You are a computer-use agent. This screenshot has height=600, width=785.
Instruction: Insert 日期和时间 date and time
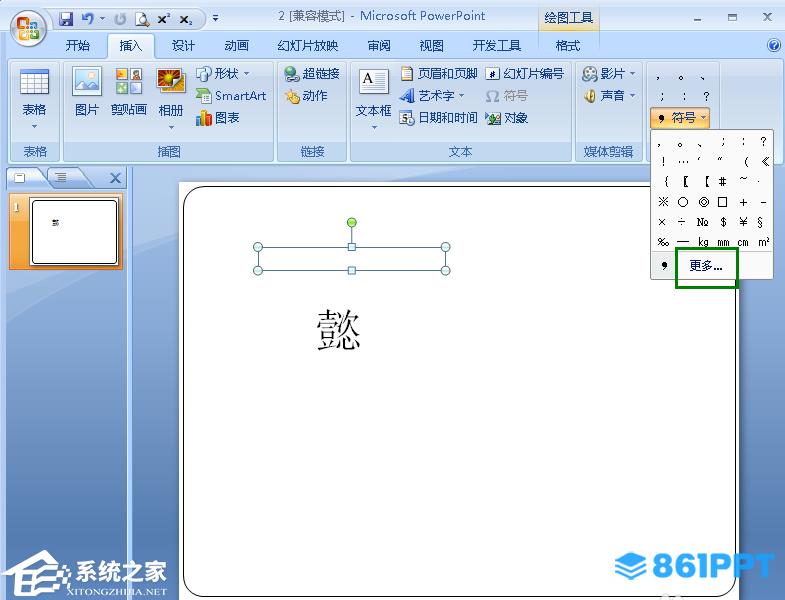point(438,118)
